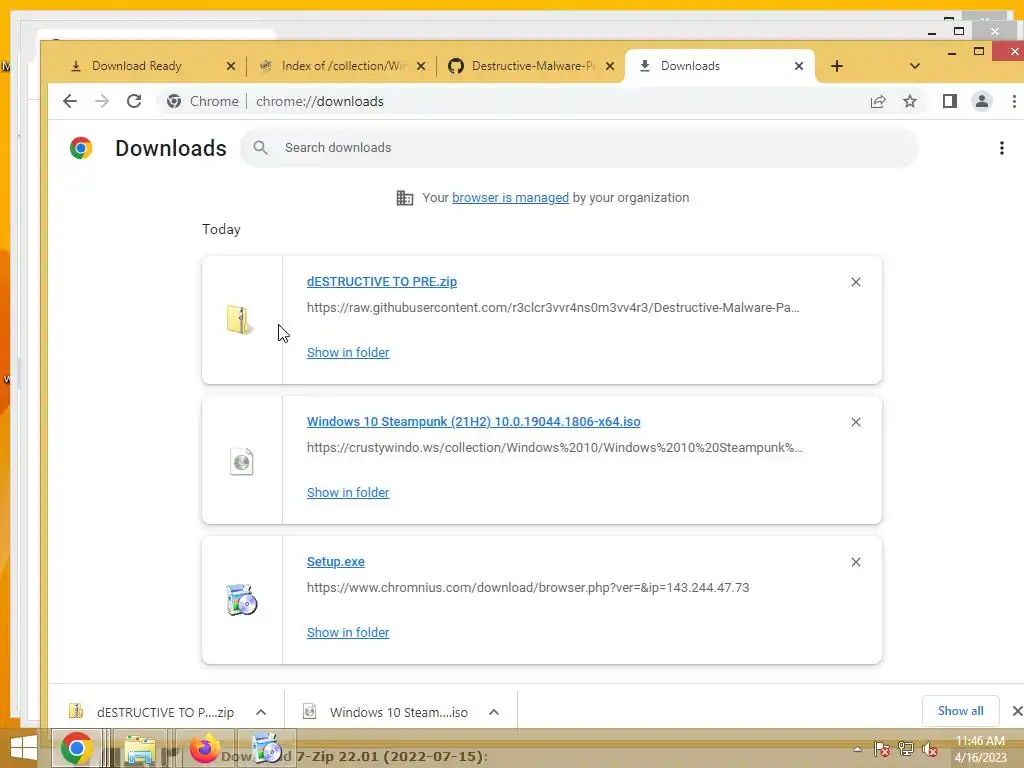Open a new tab with the plus button
Viewport: 1024px width, 768px height.
click(x=837, y=66)
